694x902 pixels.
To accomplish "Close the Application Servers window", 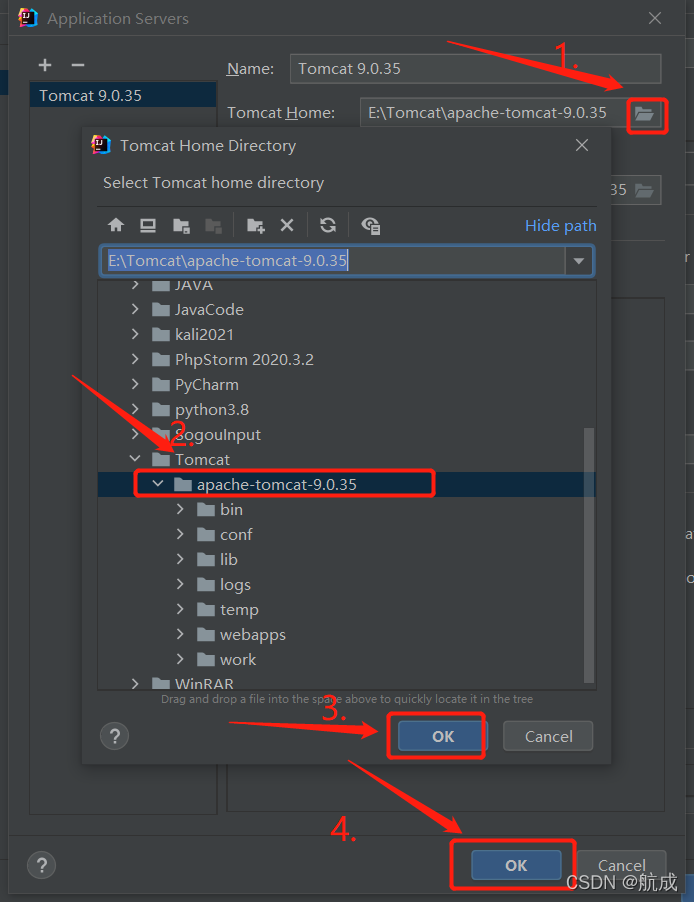I will point(655,18).
